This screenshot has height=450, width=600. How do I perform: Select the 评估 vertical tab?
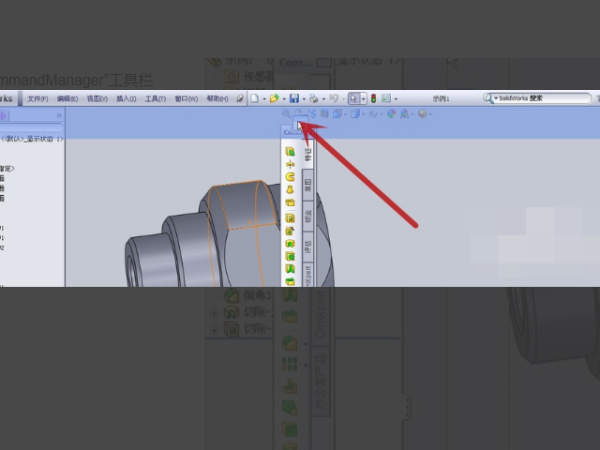pos(308,244)
